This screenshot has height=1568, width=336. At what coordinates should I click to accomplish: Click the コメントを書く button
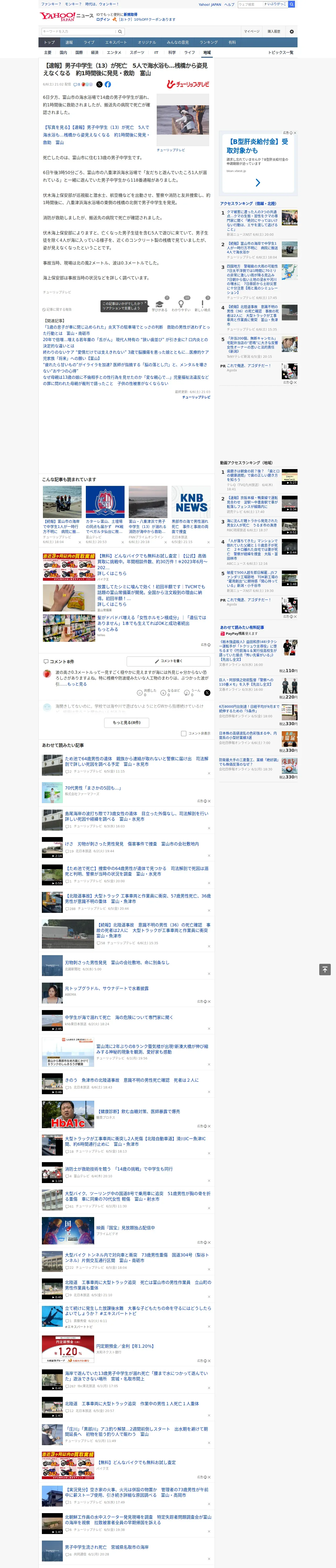tap(169, 661)
